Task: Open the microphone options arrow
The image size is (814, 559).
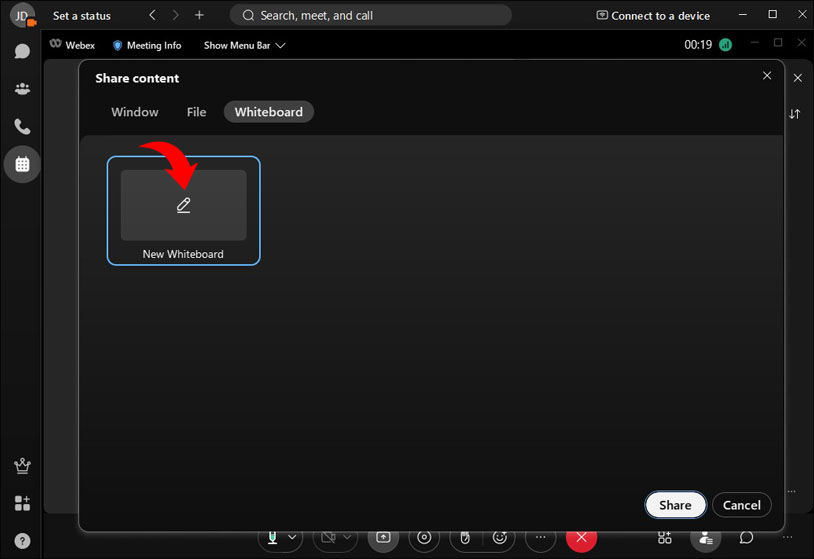Action: click(292, 537)
